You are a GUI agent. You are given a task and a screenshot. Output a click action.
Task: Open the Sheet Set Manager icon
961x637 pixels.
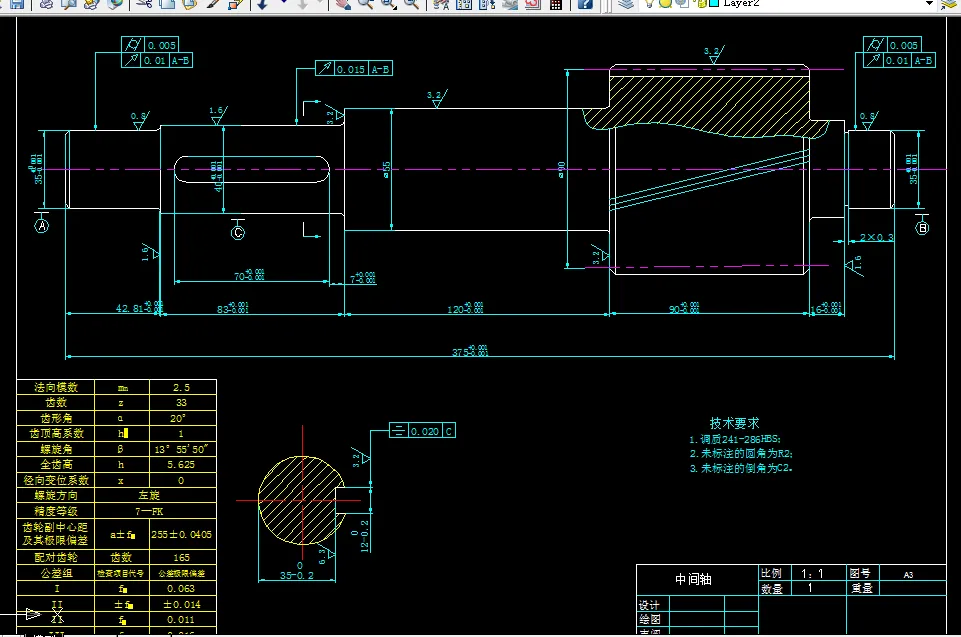[509, 4]
